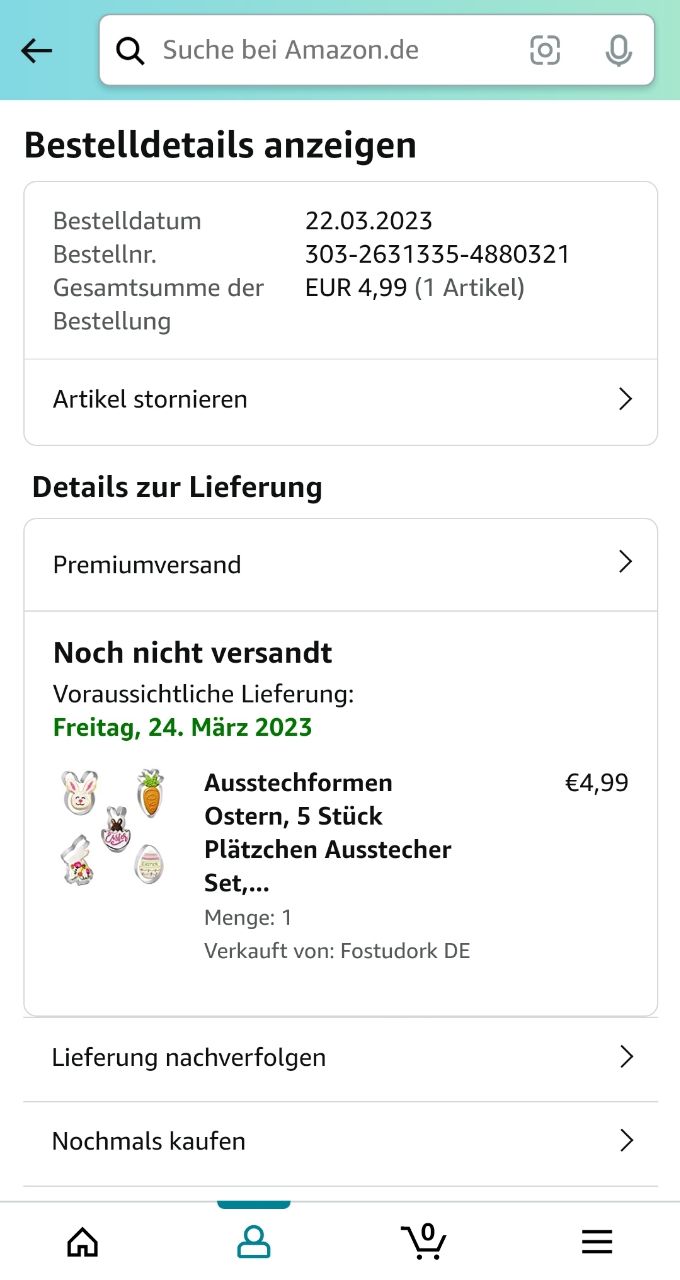Open Nochmals kaufen chevron
The width and height of the screenshot is (680, 1280).
(627, 1140)
